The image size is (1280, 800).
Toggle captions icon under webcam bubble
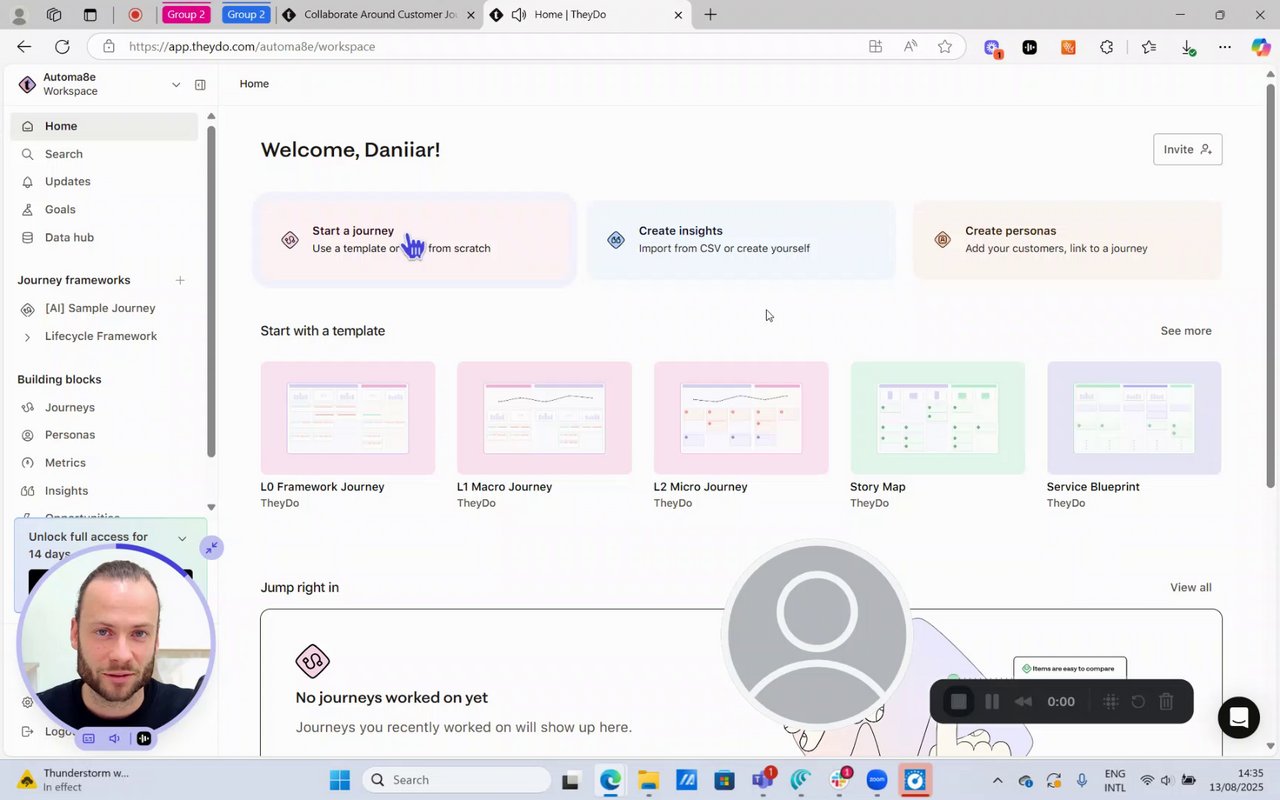(89, 739)
